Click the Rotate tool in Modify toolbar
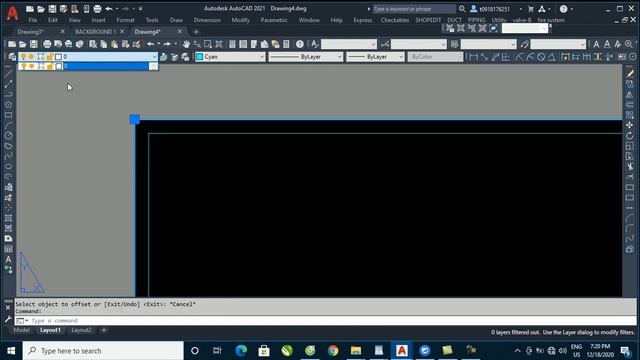Screen dimensions: 640x360 click(630, 136)
